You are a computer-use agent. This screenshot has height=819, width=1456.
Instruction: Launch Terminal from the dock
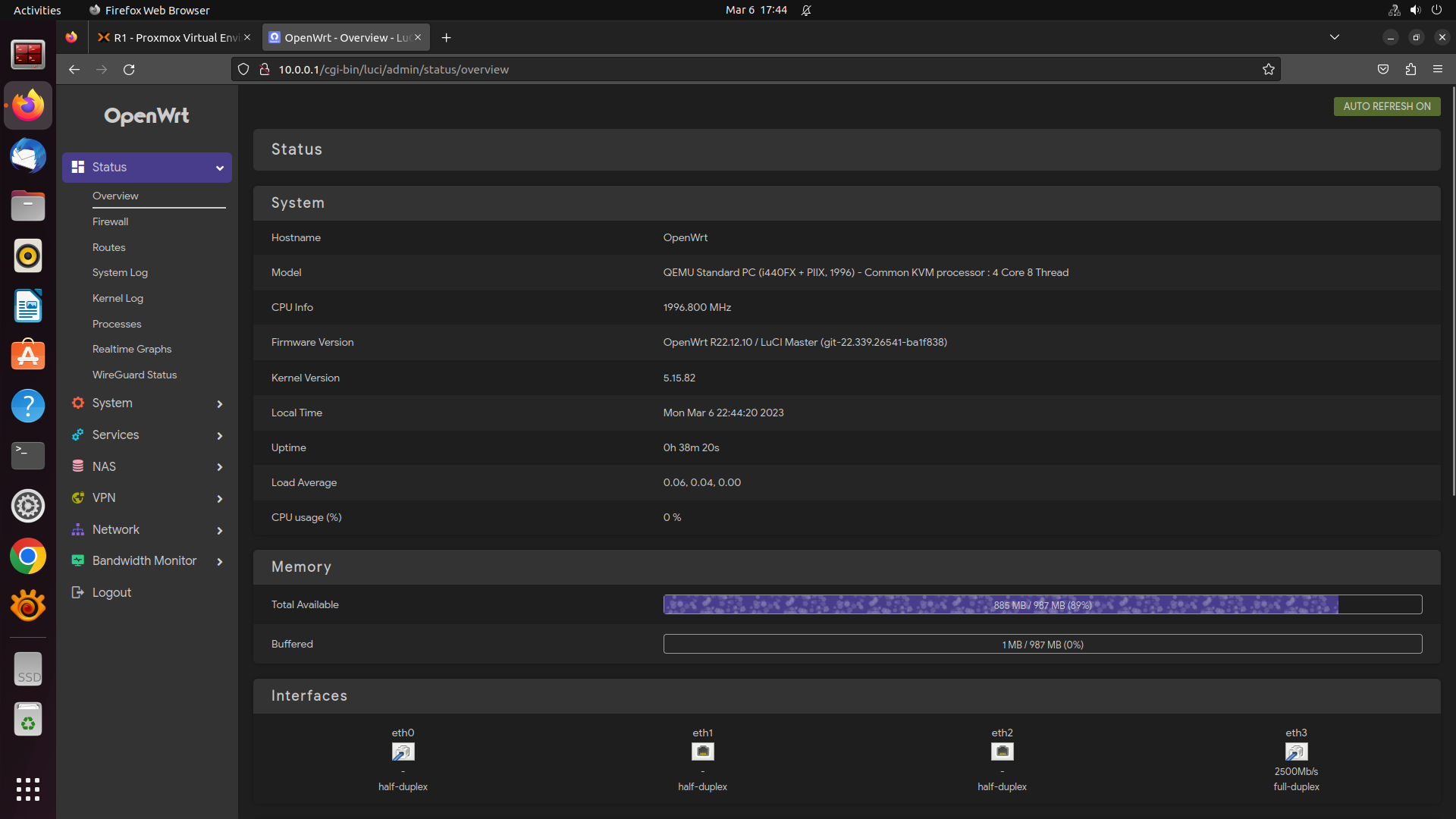(x=28, y=456)
